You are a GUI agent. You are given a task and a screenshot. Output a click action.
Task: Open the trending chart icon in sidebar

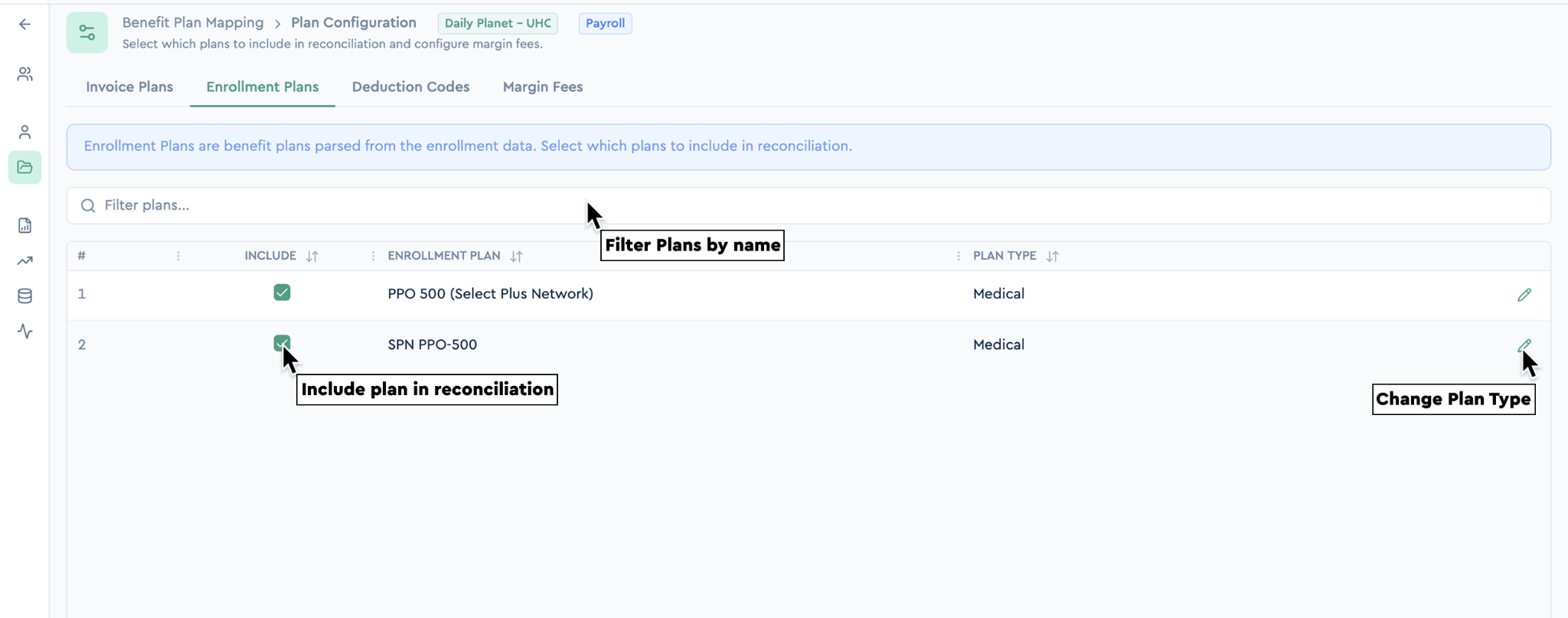pos(24,261)
